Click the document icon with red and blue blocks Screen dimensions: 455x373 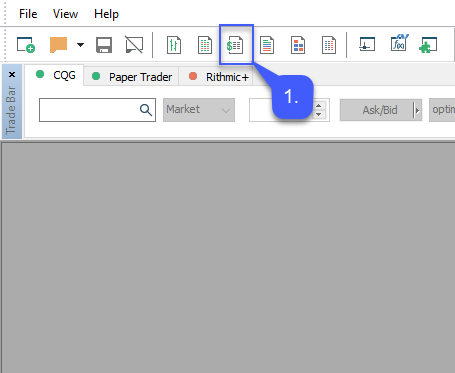298,45
